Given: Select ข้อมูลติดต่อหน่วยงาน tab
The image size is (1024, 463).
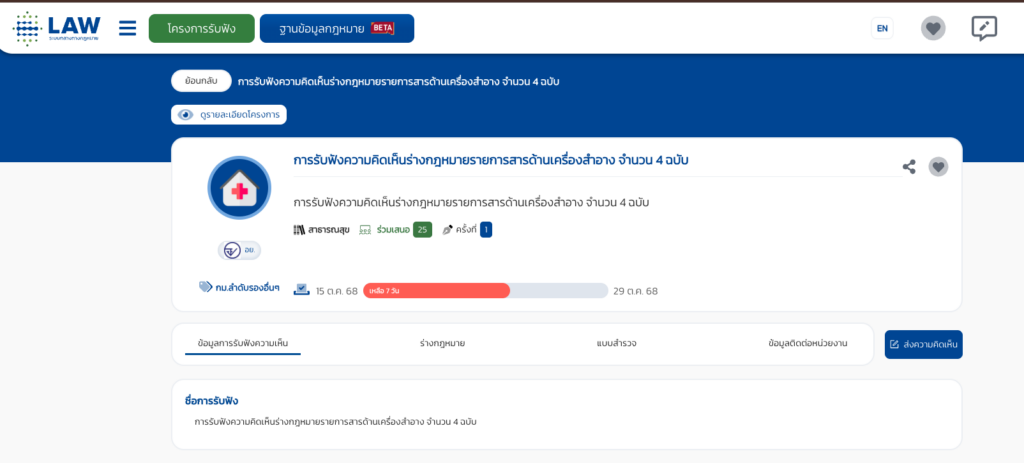Looking at the screenshot, I should [807, 343].
